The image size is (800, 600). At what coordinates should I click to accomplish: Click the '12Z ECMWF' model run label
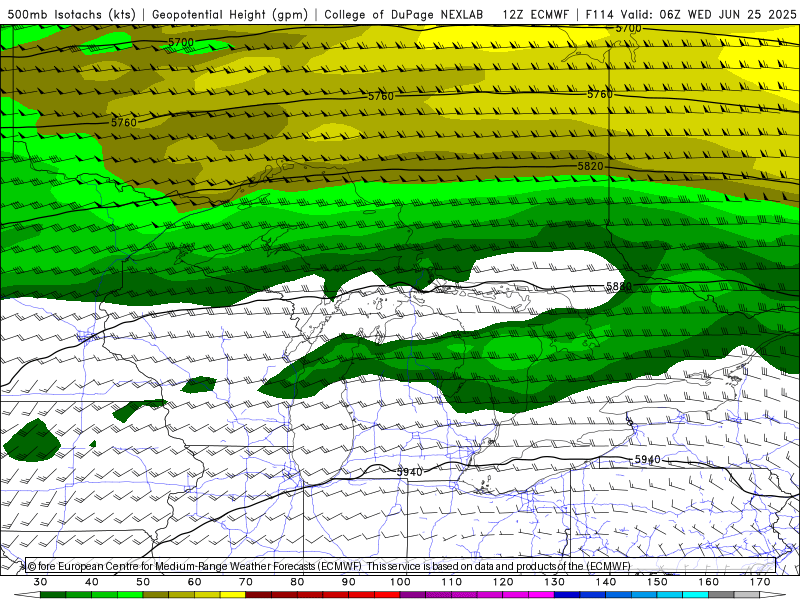(536, 14)
